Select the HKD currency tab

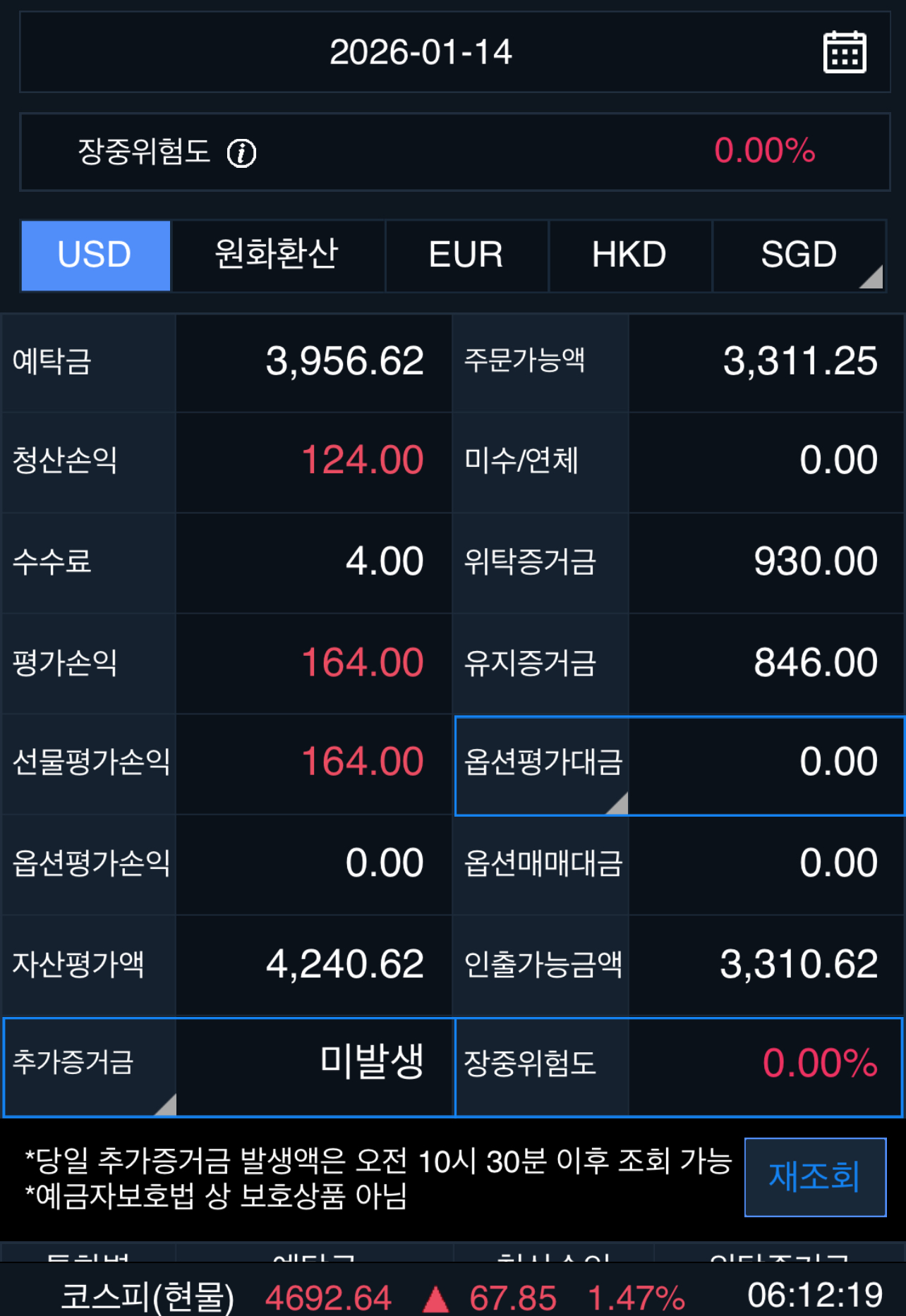(629, 255)
